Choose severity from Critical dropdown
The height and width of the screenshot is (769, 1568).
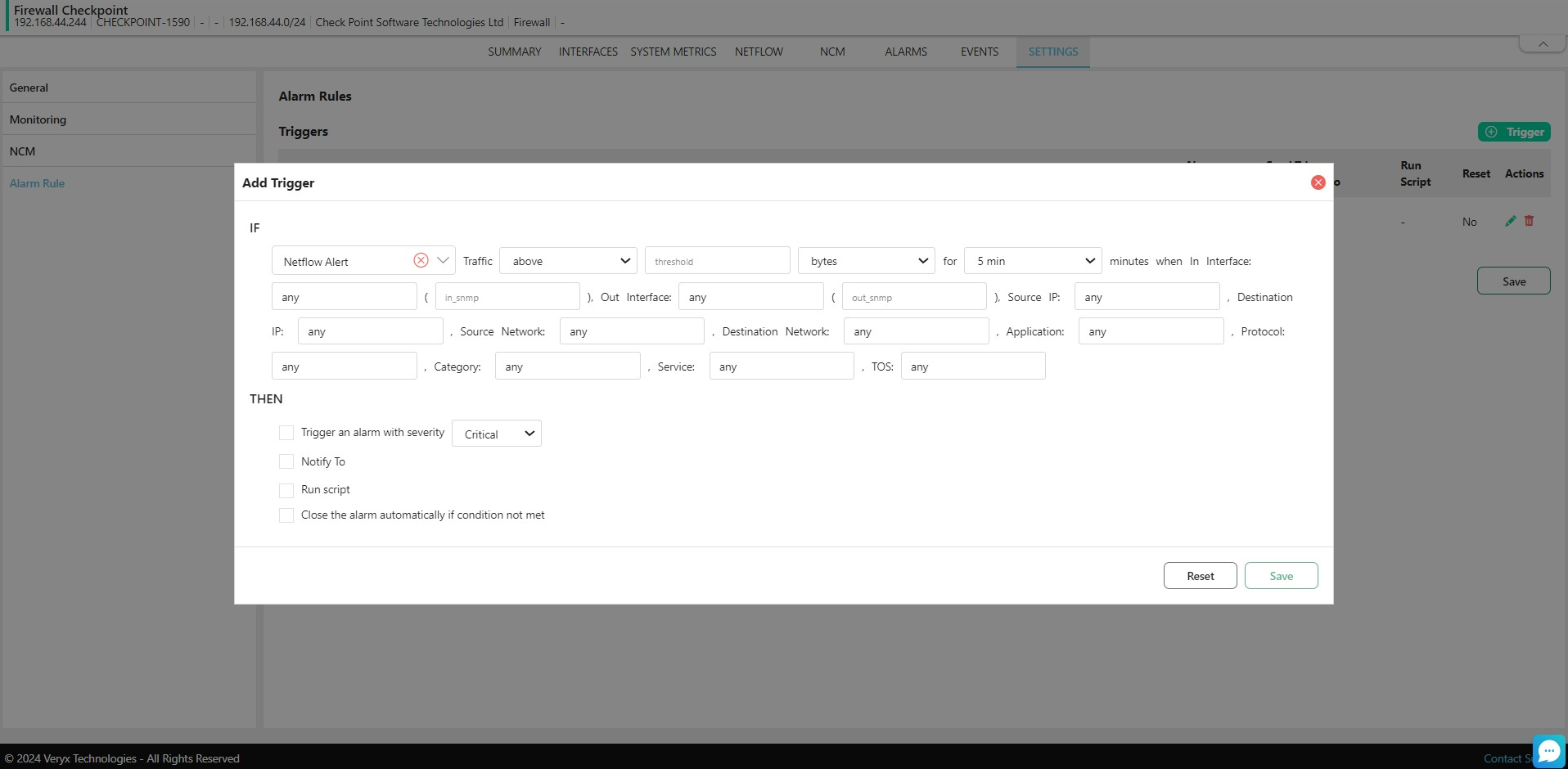point(497,434)
